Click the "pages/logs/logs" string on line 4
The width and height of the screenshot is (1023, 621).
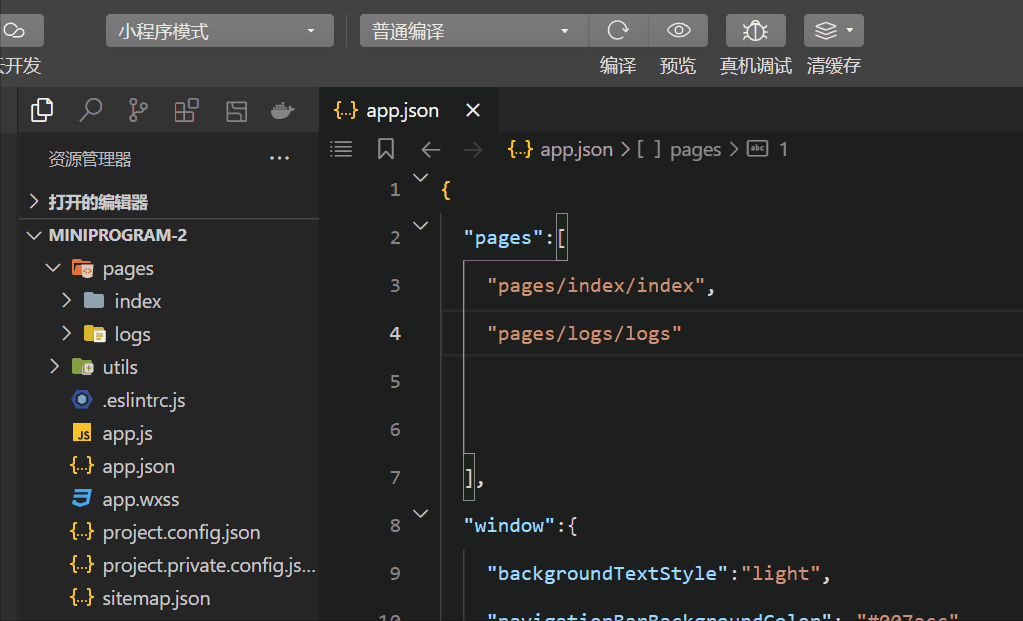[584, 334]
